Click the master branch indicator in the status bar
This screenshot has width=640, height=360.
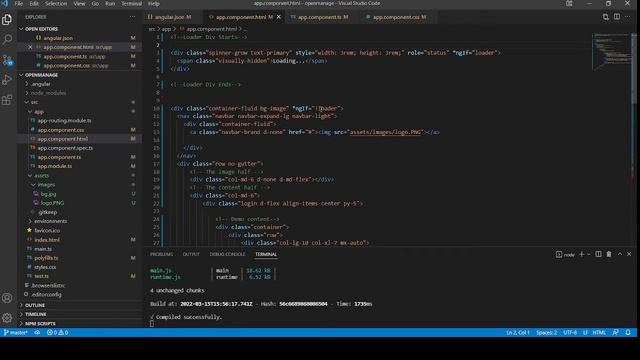click(x=16, y=332)
